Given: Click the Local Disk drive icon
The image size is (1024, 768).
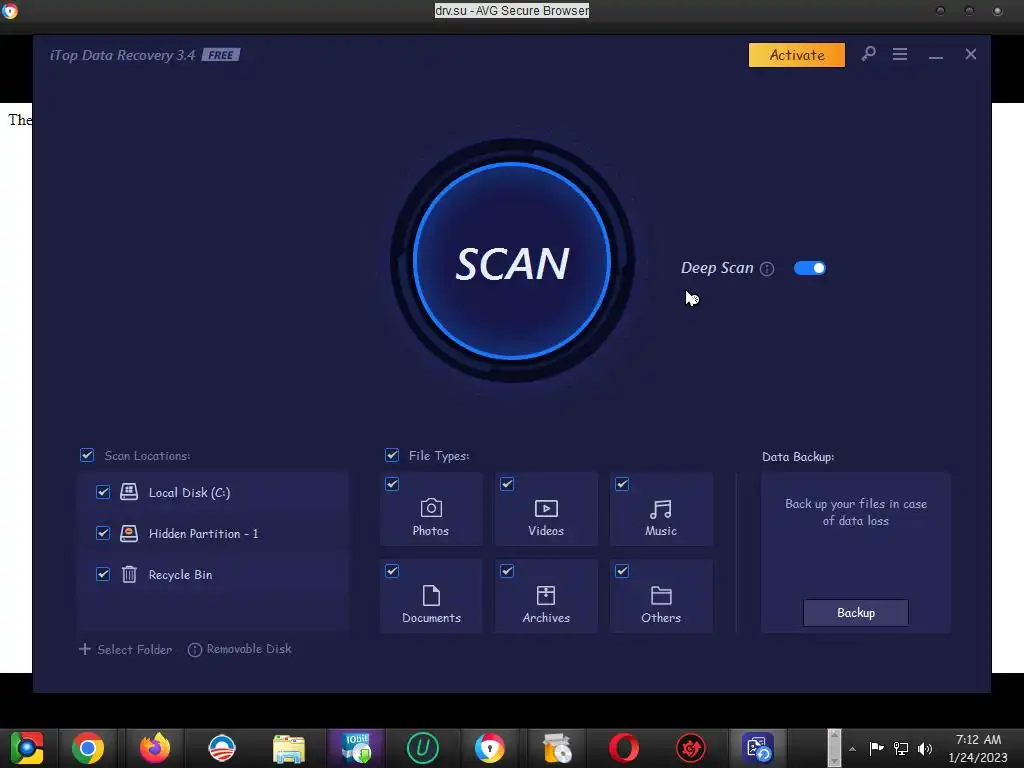Looking at the screenshot, I should point(129,492).
